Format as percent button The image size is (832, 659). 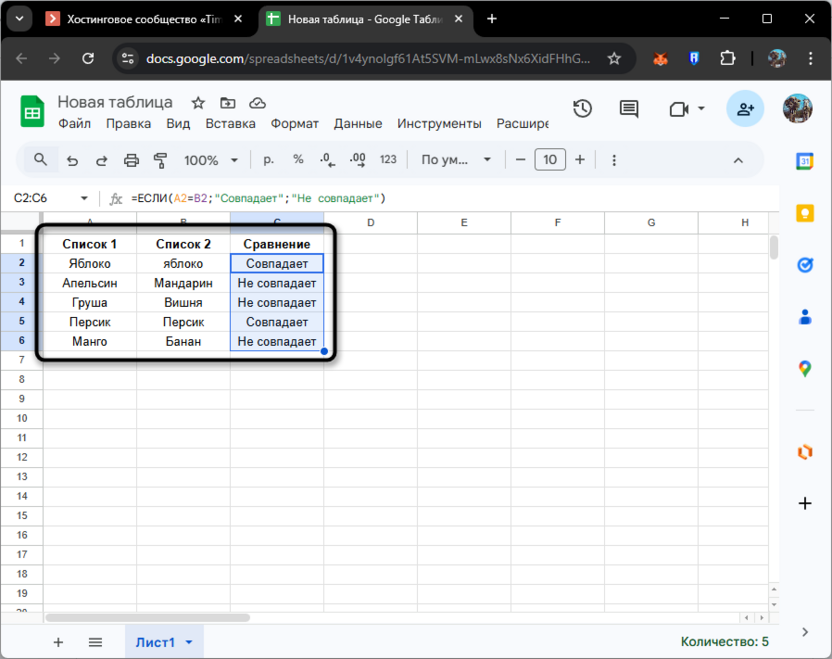click(x=298, y=160)
